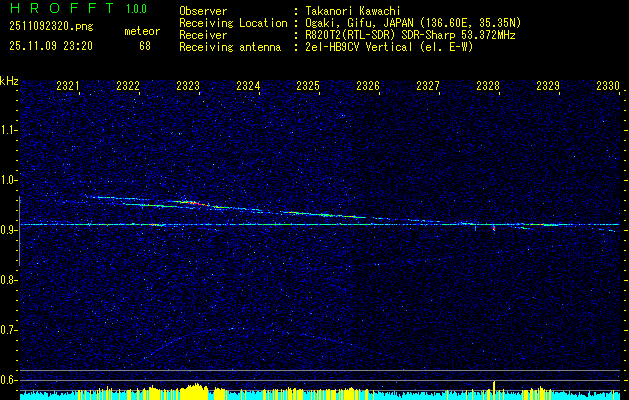
Task: Click the 0.6 frequency axis label
Action: [9, 380]
